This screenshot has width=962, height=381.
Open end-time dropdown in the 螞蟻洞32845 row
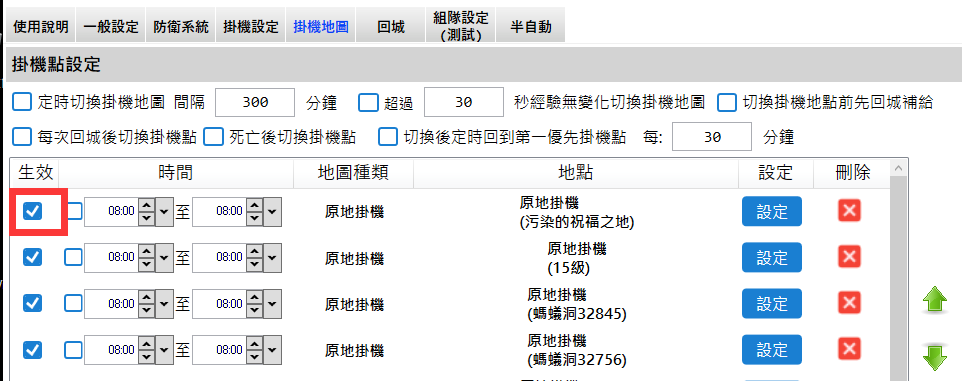coord(273,303)
